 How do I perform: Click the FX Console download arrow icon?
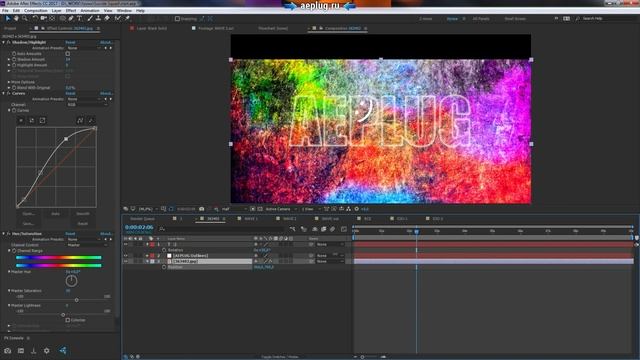(33, 351)
